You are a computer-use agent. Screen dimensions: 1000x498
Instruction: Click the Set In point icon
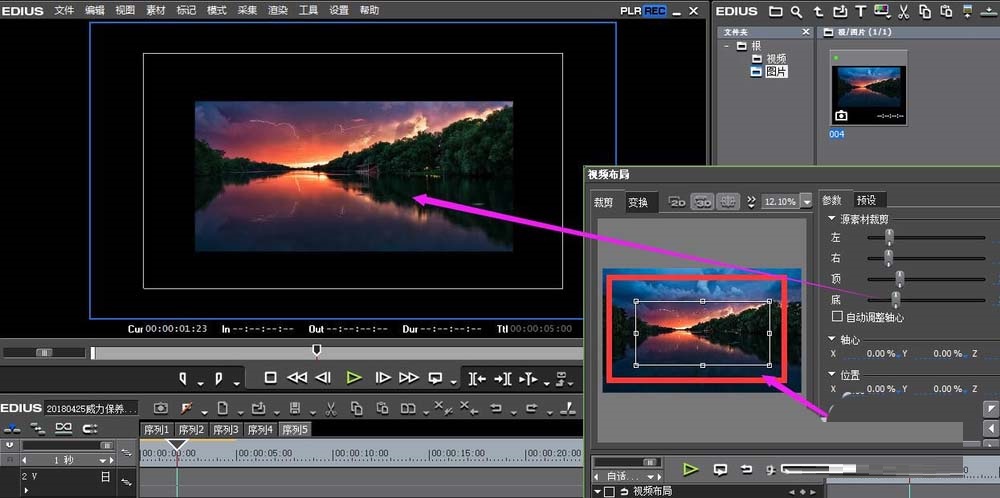tap(184, 379)
